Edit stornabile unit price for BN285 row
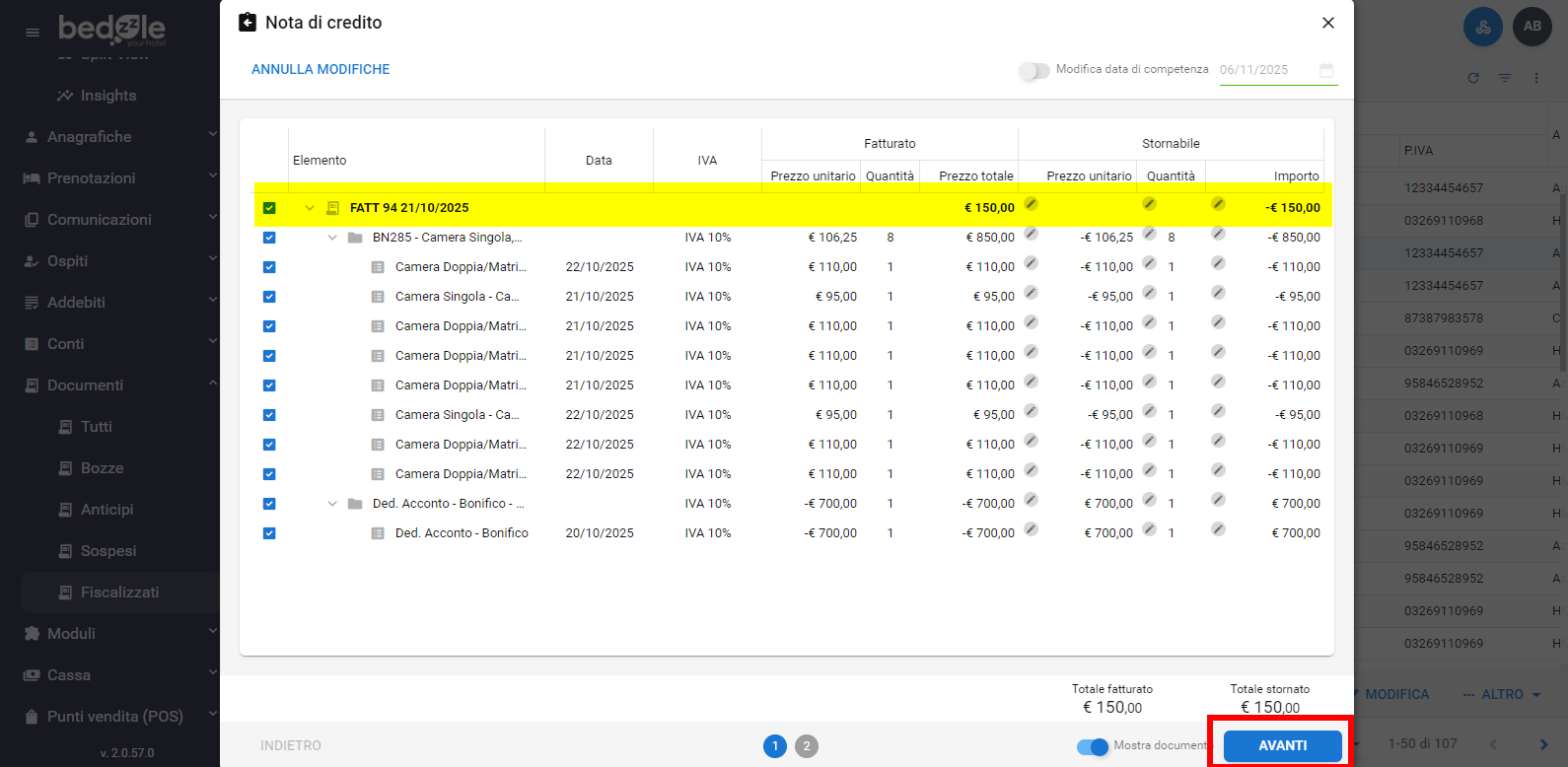 tap(1031, 234)
